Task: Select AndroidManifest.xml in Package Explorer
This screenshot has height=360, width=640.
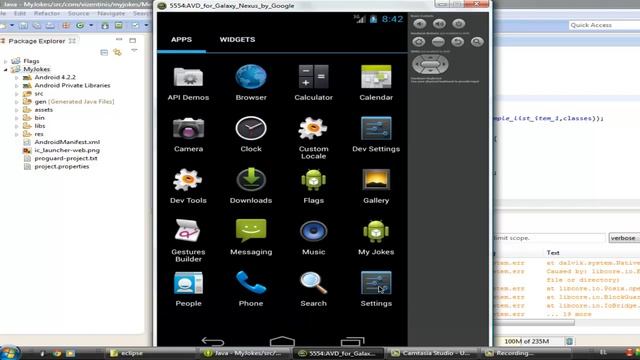Action: [x=67, y=142]
